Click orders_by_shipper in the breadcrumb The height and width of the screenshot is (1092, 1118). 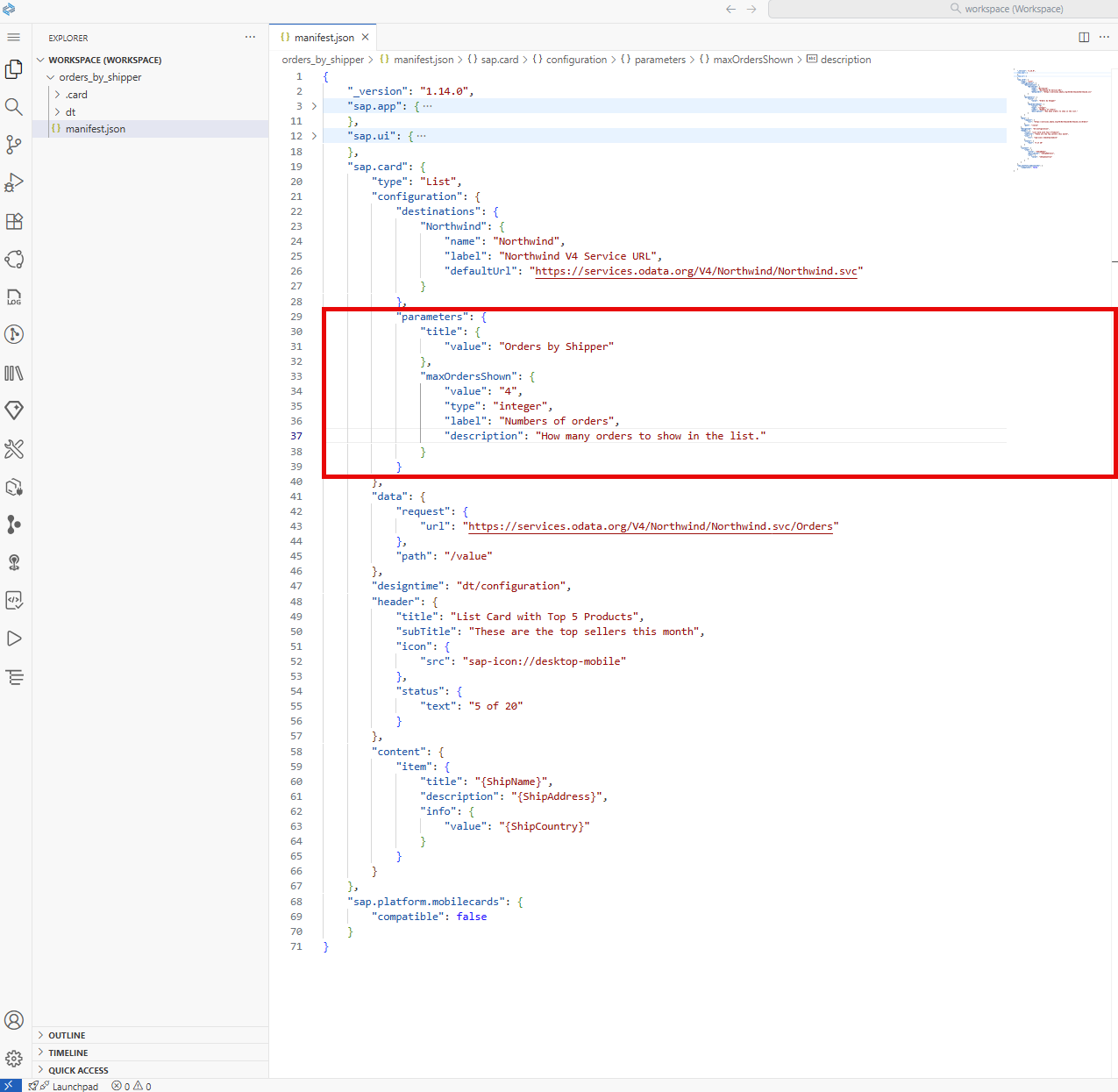pyautogui.click(x=323, y=60)
